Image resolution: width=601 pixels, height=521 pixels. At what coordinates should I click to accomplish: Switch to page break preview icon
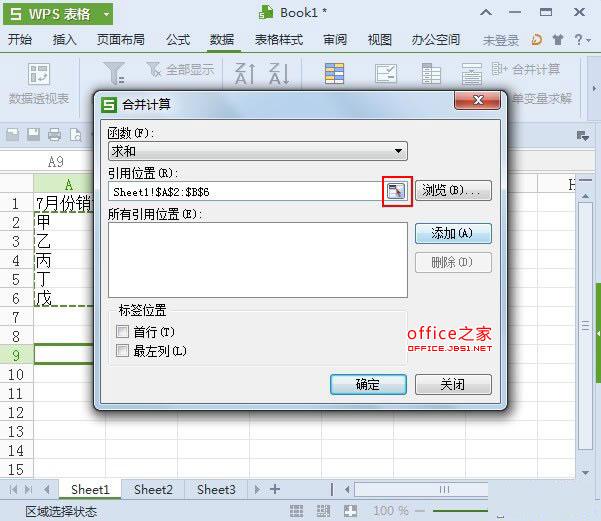[323, 511]
